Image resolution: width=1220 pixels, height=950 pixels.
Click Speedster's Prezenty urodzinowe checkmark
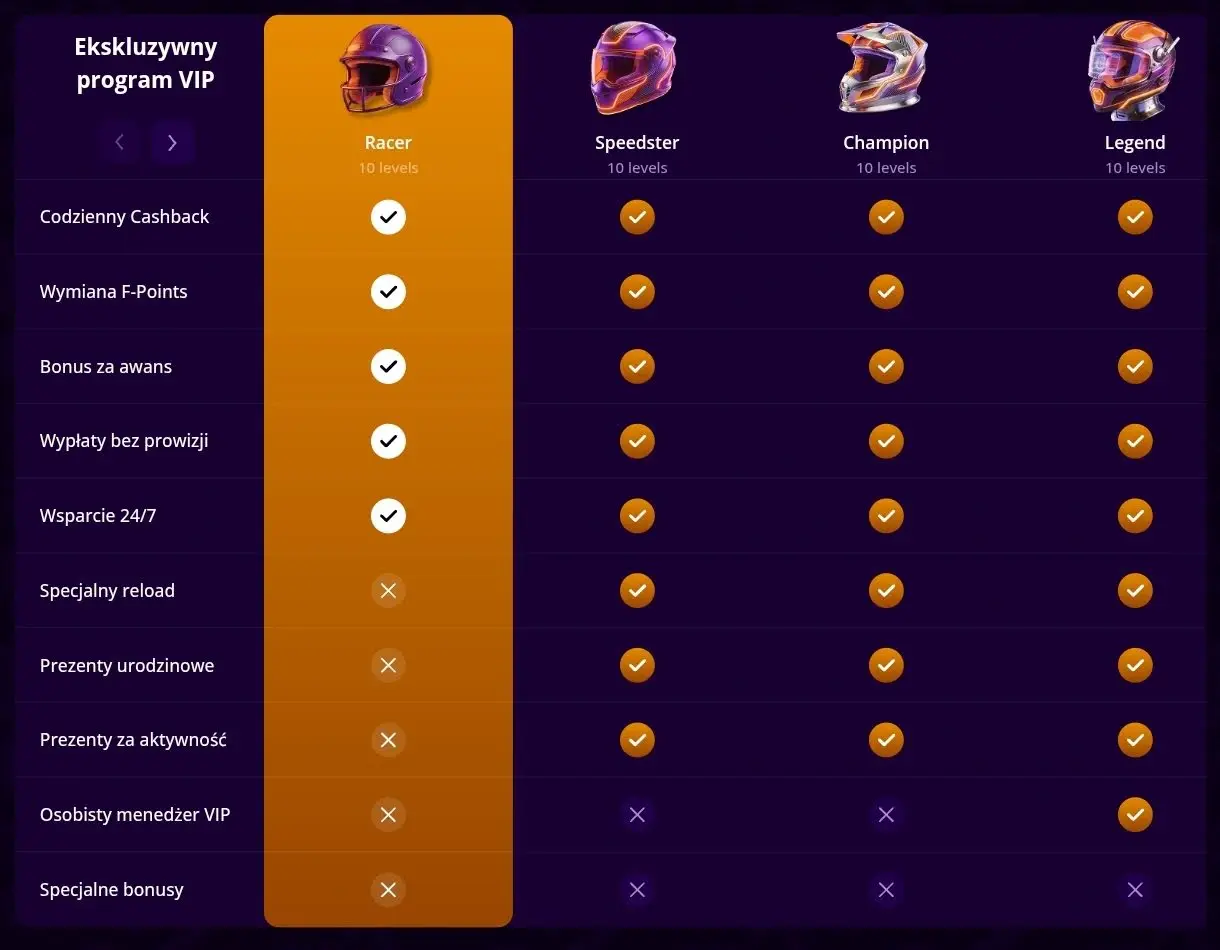(x=637, y=665)
